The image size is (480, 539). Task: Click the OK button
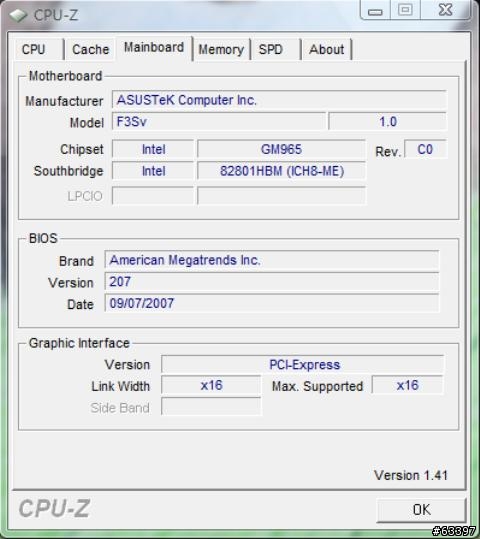click(x=421, y=510)
